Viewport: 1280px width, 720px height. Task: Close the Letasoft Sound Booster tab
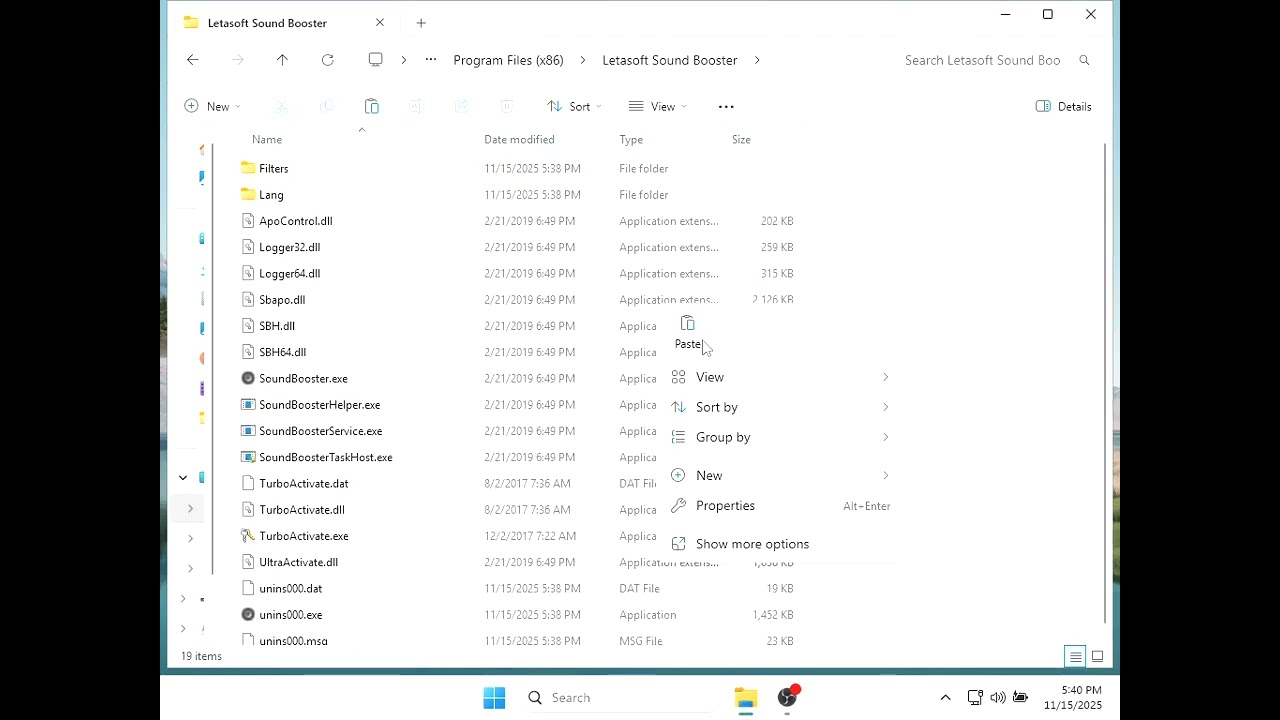[x=380, y=22]
